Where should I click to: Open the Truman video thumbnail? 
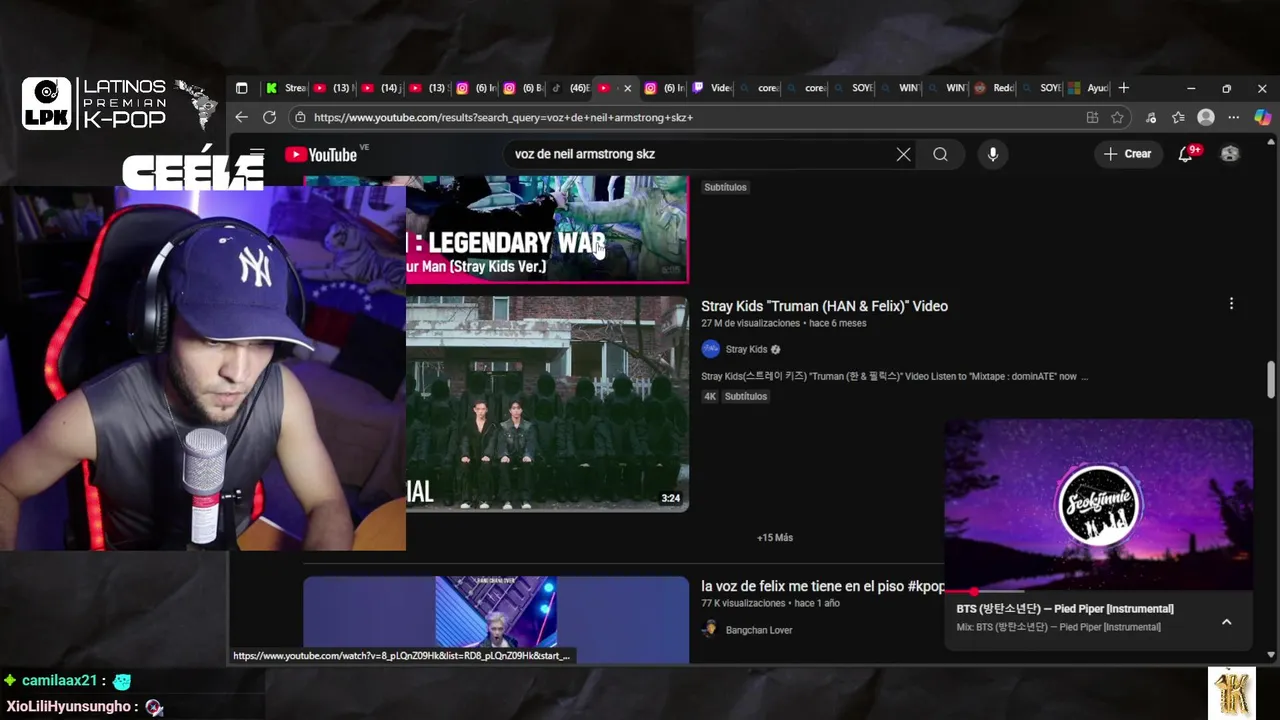click(547, 403)
